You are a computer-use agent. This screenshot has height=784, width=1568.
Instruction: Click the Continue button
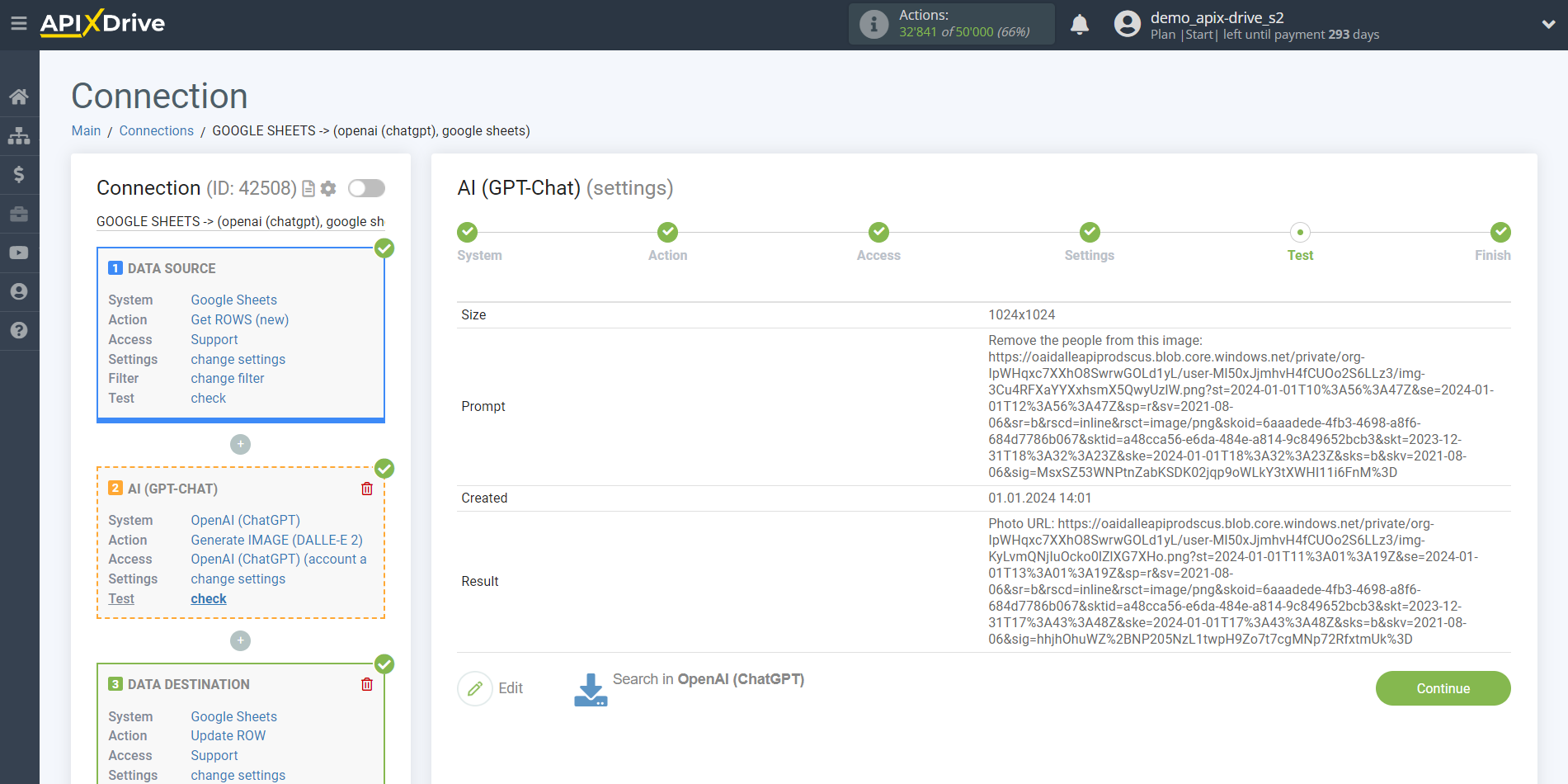1443,688
